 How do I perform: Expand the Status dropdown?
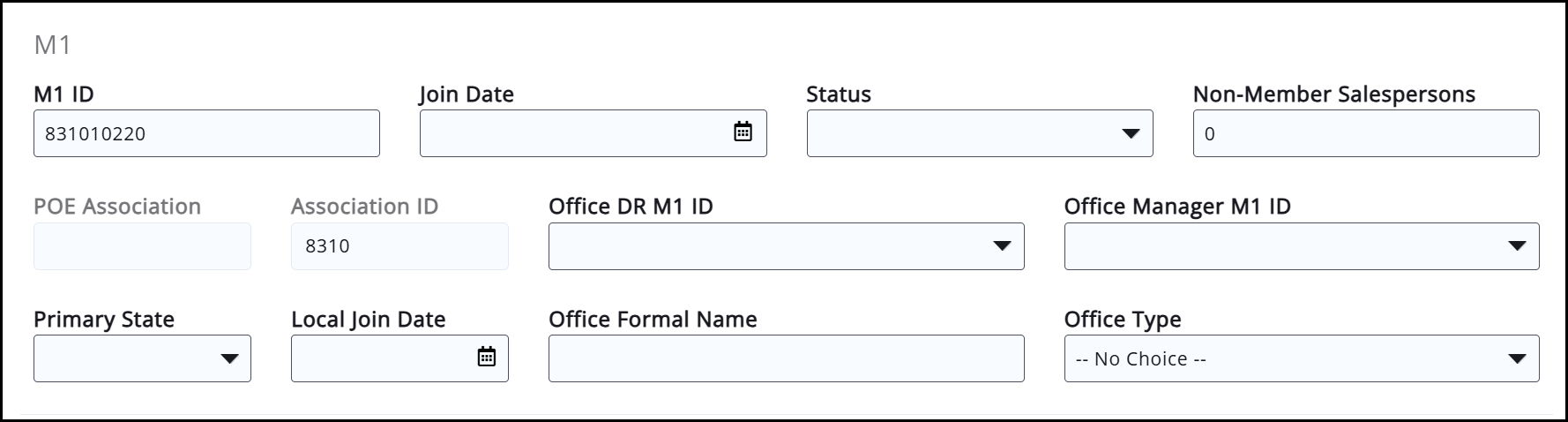tap(979, 133)
